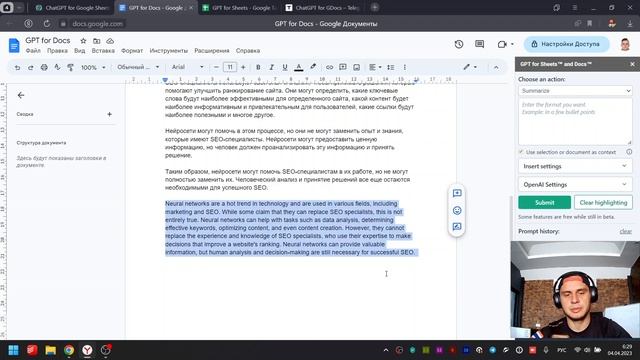Toggle bold formatting
This screenshot has height=360, width=640.
[x=258, y=67]
